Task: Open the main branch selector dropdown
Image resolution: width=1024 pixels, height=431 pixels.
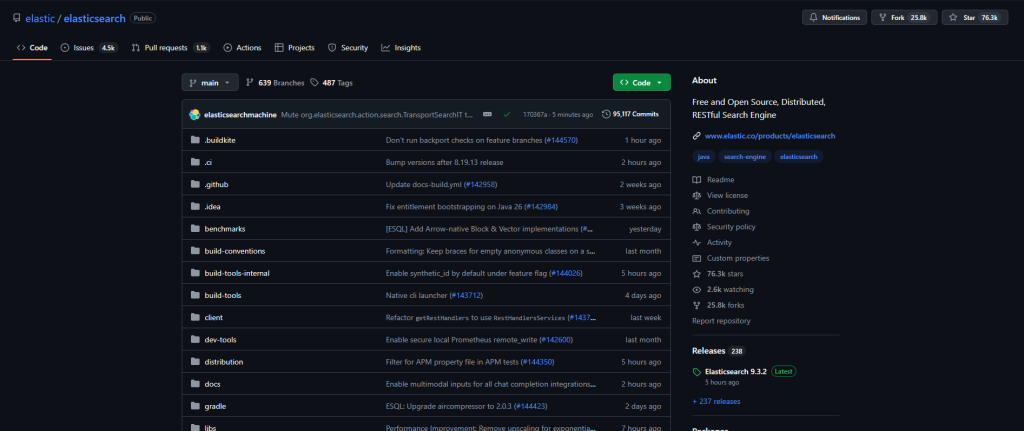Action: tap(210, 83)
